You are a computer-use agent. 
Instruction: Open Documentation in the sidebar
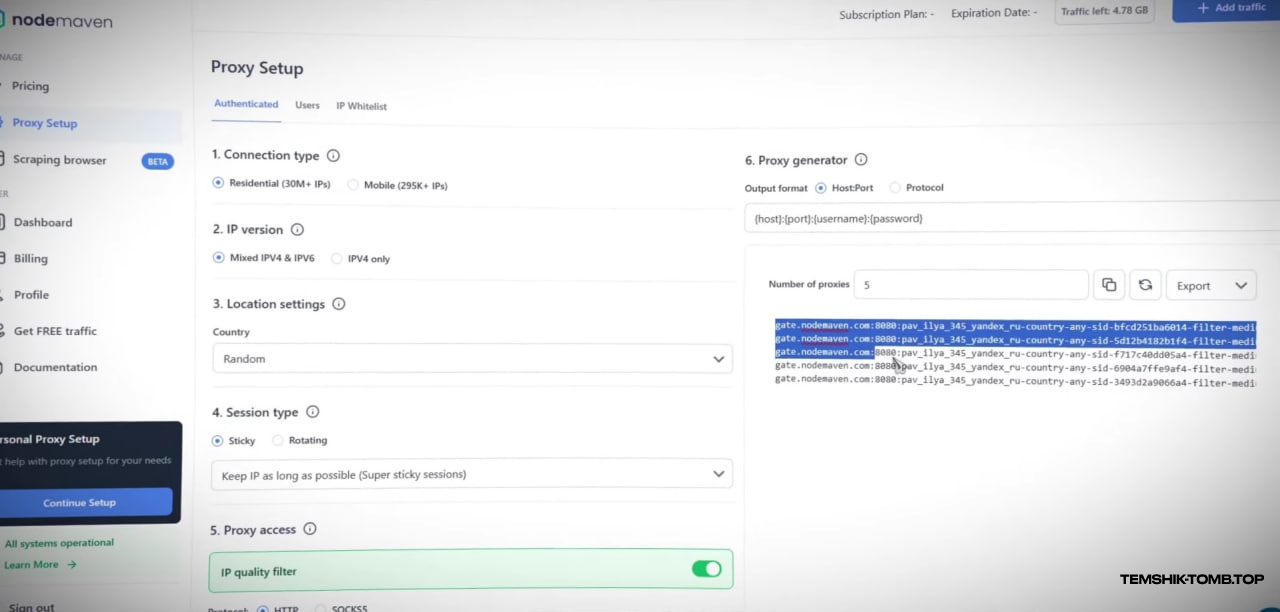point(55,367)
